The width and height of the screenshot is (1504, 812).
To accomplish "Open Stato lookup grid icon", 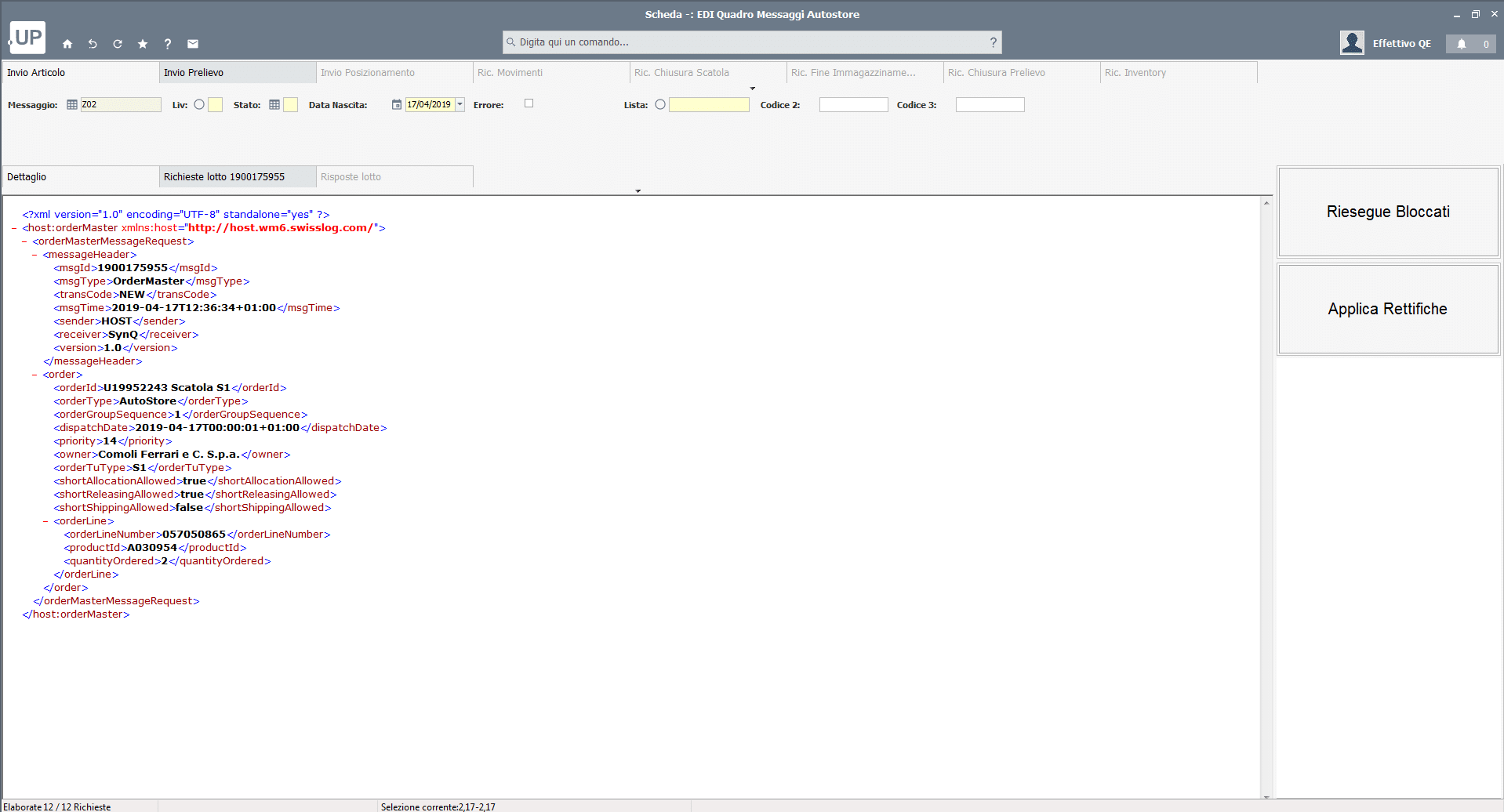I will click(274, 104).
